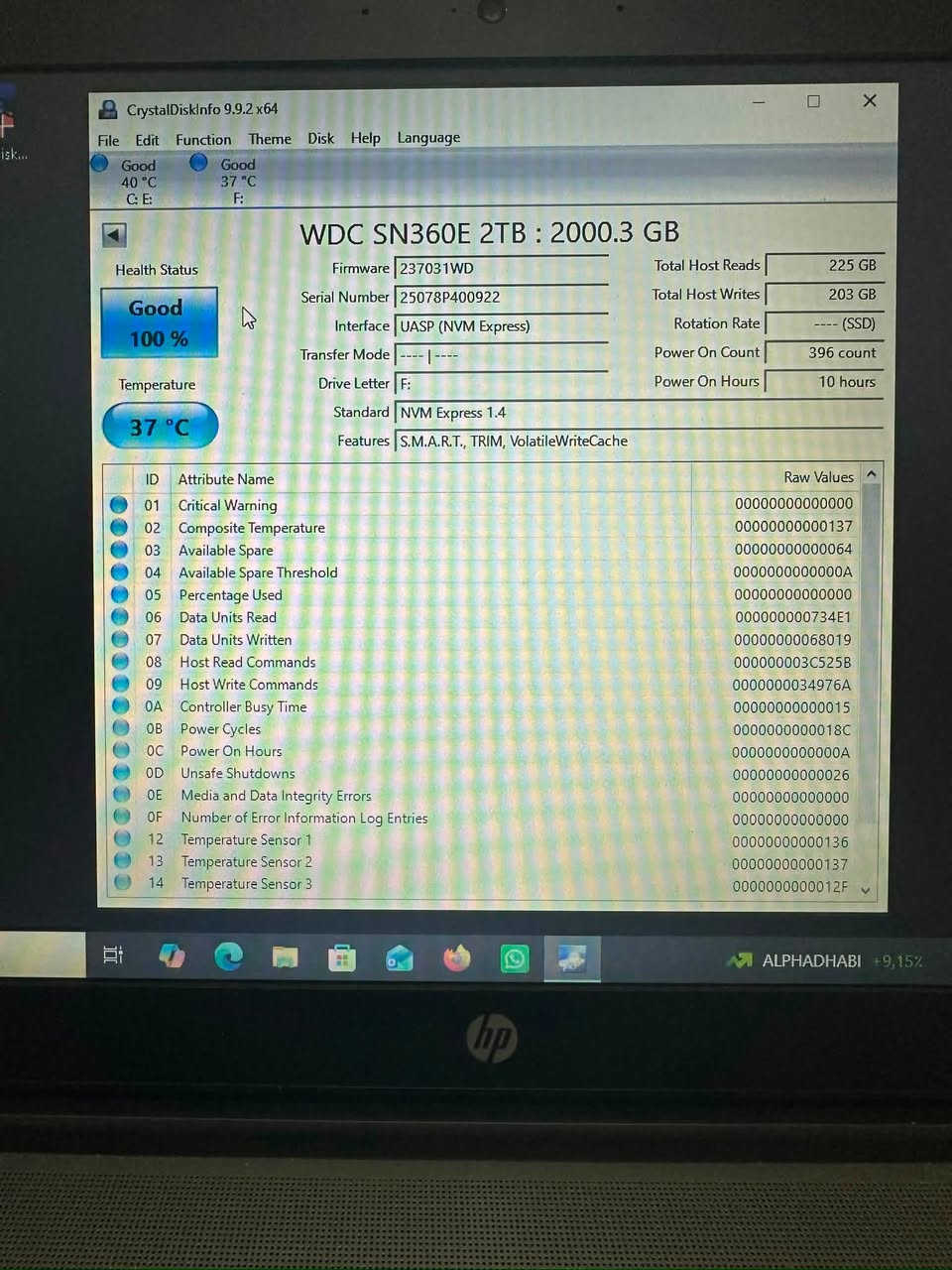Open Copilot from the taskbar
The height and width of the screenshot is (1270, 952).
[x=172, y=955]
